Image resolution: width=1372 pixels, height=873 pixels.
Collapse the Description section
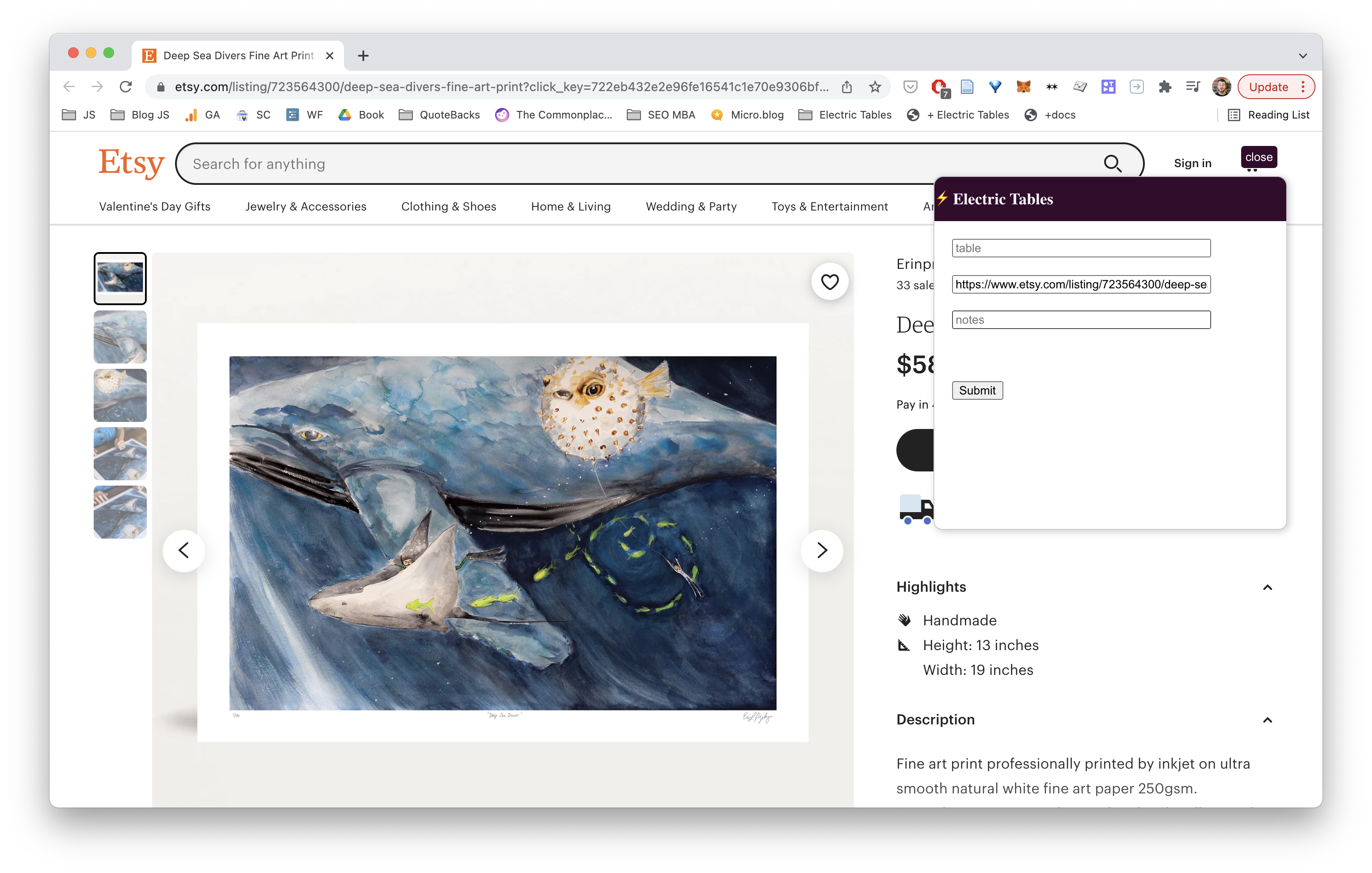[x=1267, y=720]
